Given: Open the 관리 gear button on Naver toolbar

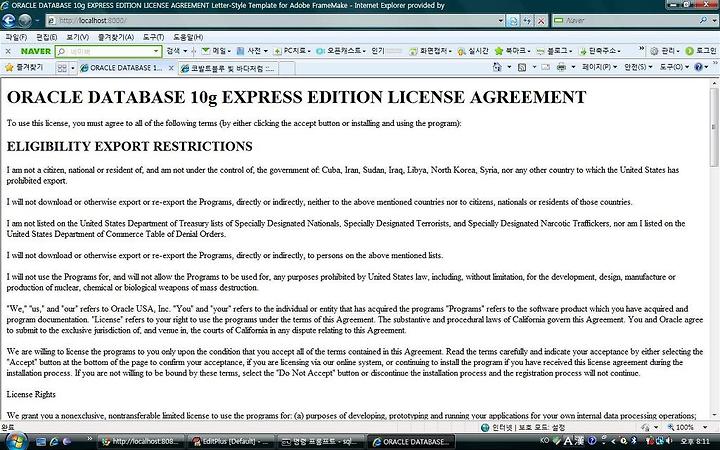Looking at the screenshot, I should coord(664,51).
